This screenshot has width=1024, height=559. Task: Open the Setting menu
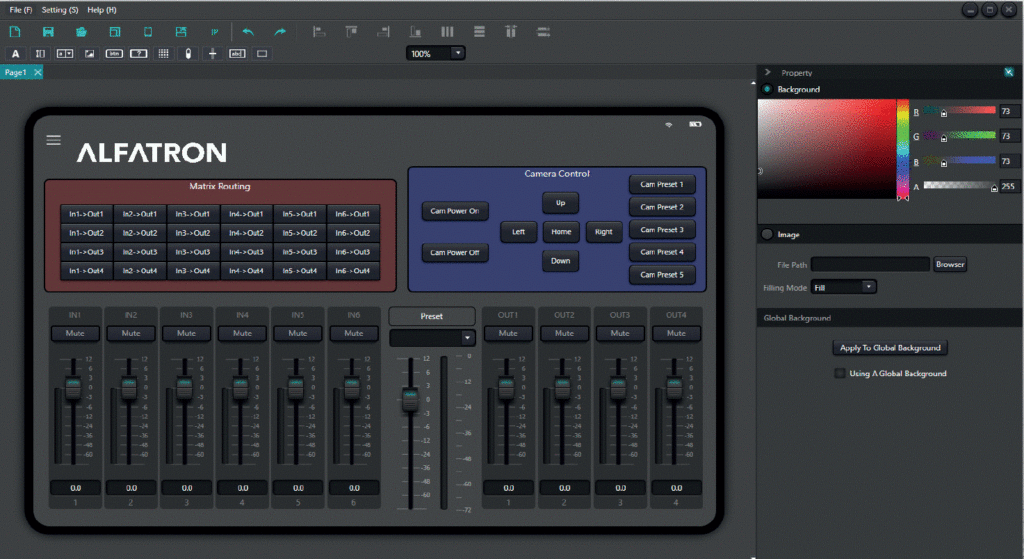pyautogui.click(x=59, y=10)
